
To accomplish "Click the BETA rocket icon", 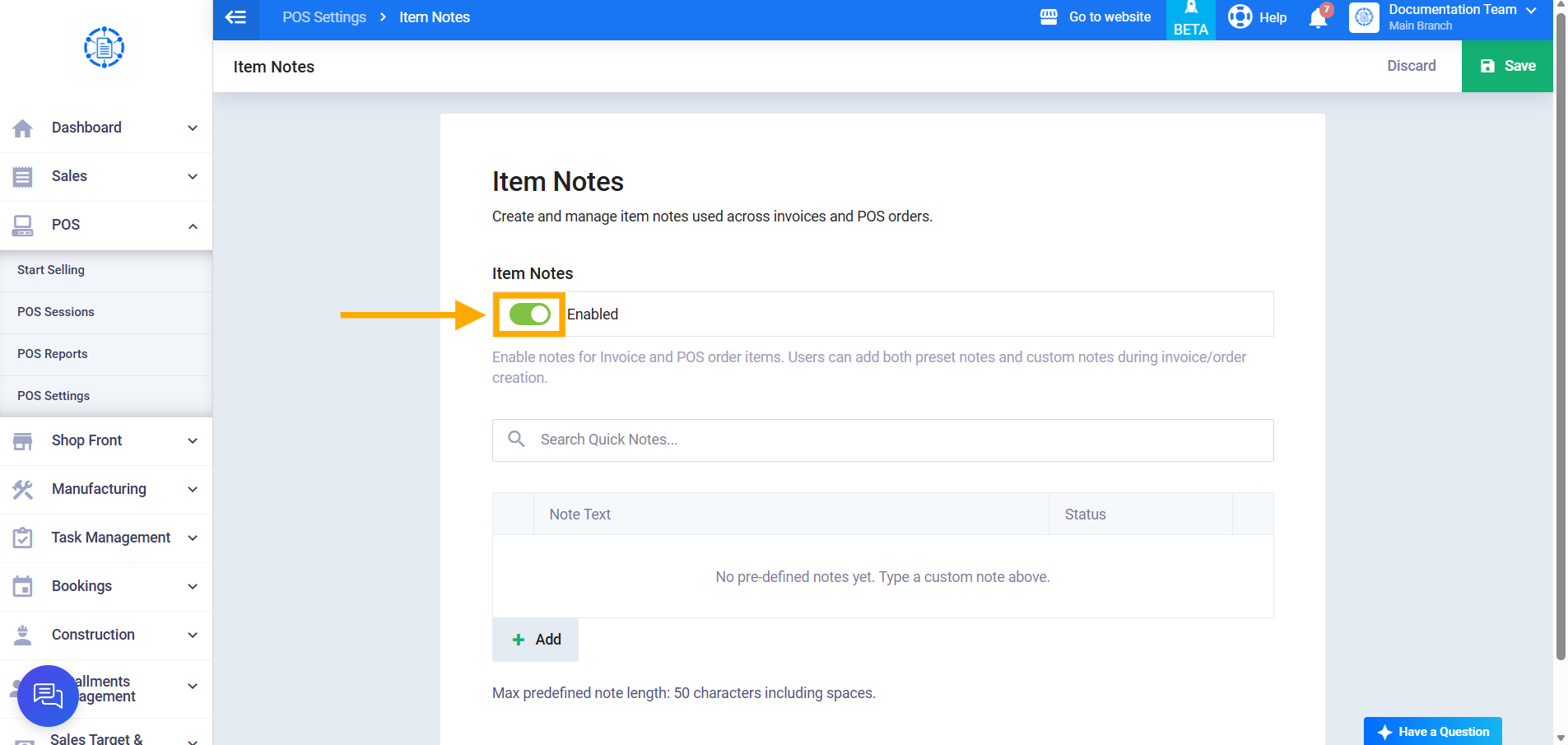I will (1191, 9).
